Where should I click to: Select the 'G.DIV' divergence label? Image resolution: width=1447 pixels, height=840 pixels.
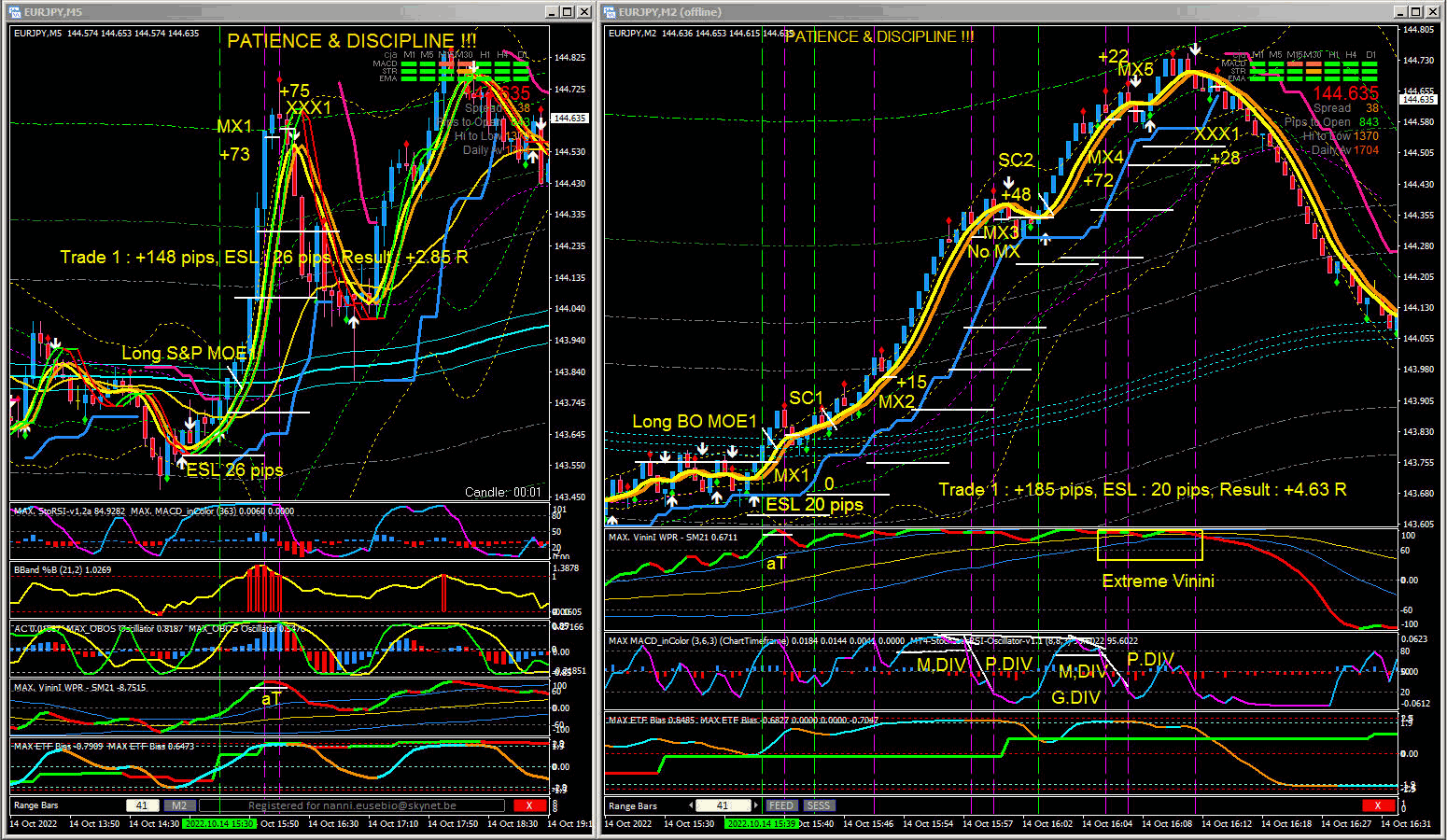[1075, 698]
